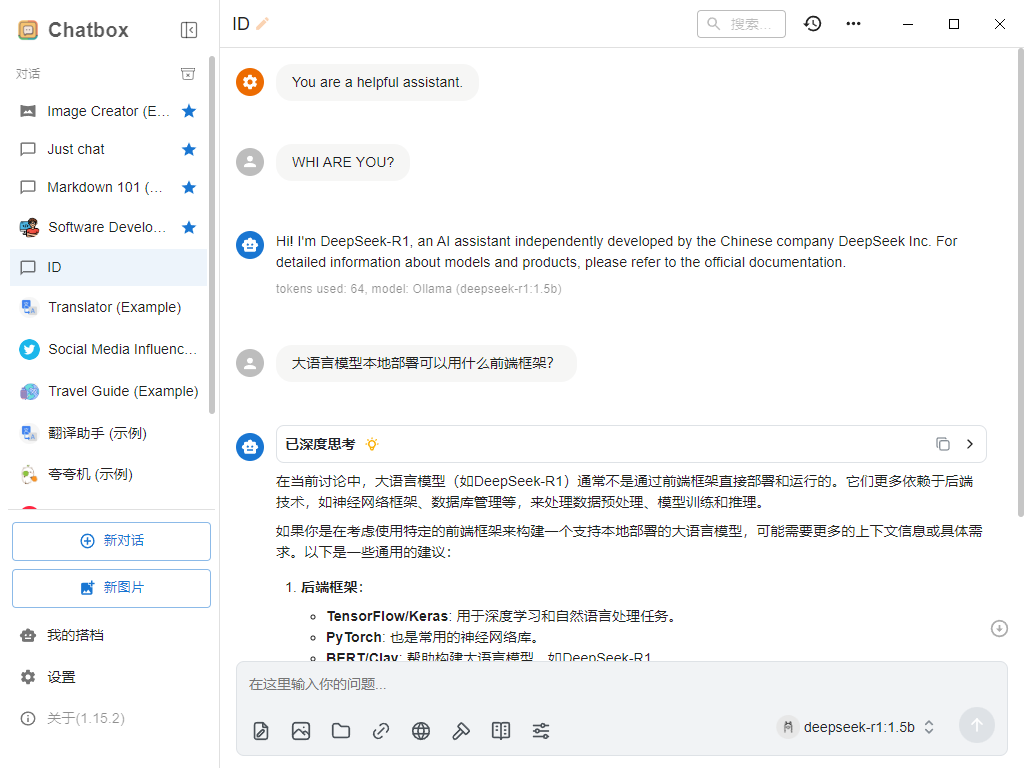Open the knowledge base book icon
Viewport: 1024px width, 768px height.
(x=501, y=731)
